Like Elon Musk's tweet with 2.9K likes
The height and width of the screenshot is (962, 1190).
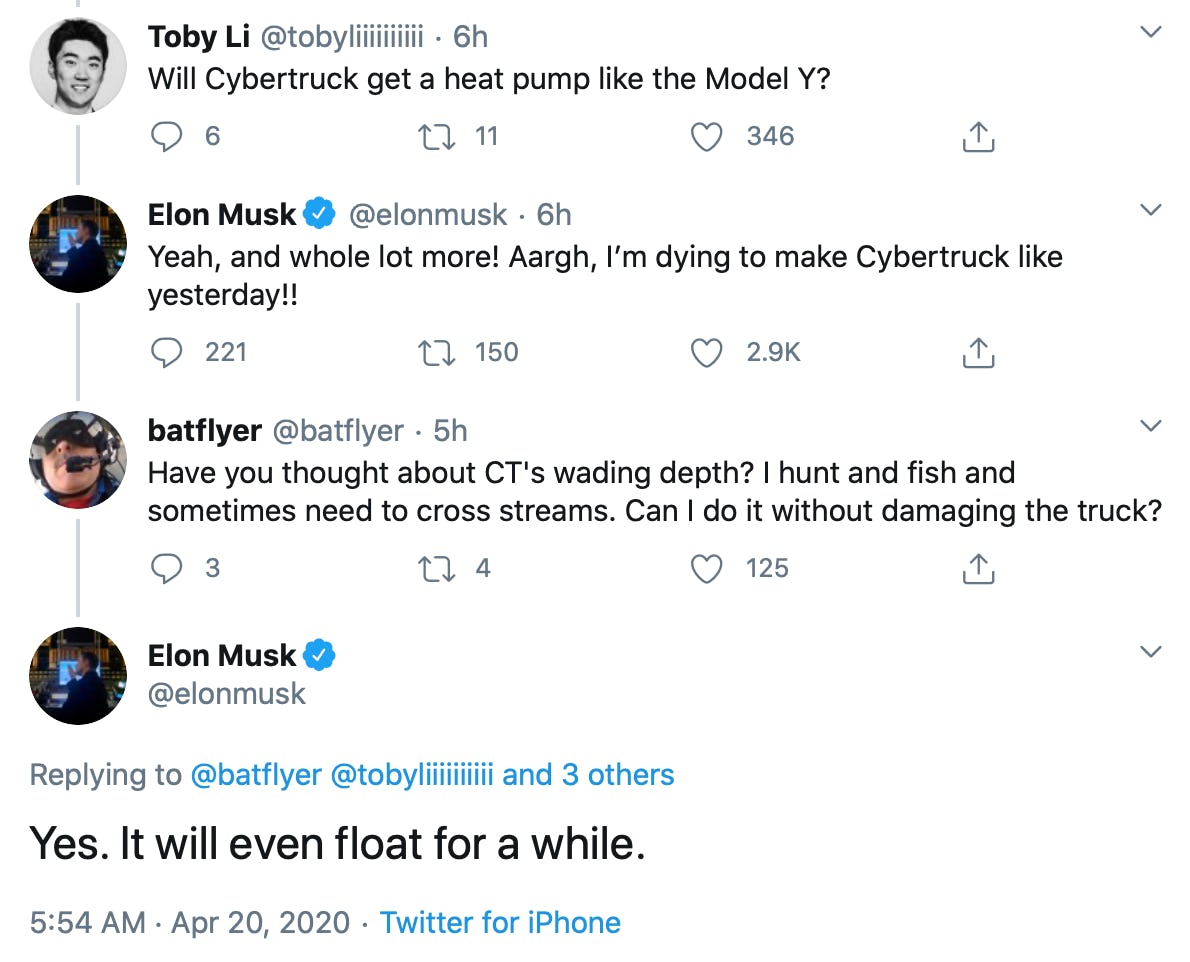[x=707, y=352]
